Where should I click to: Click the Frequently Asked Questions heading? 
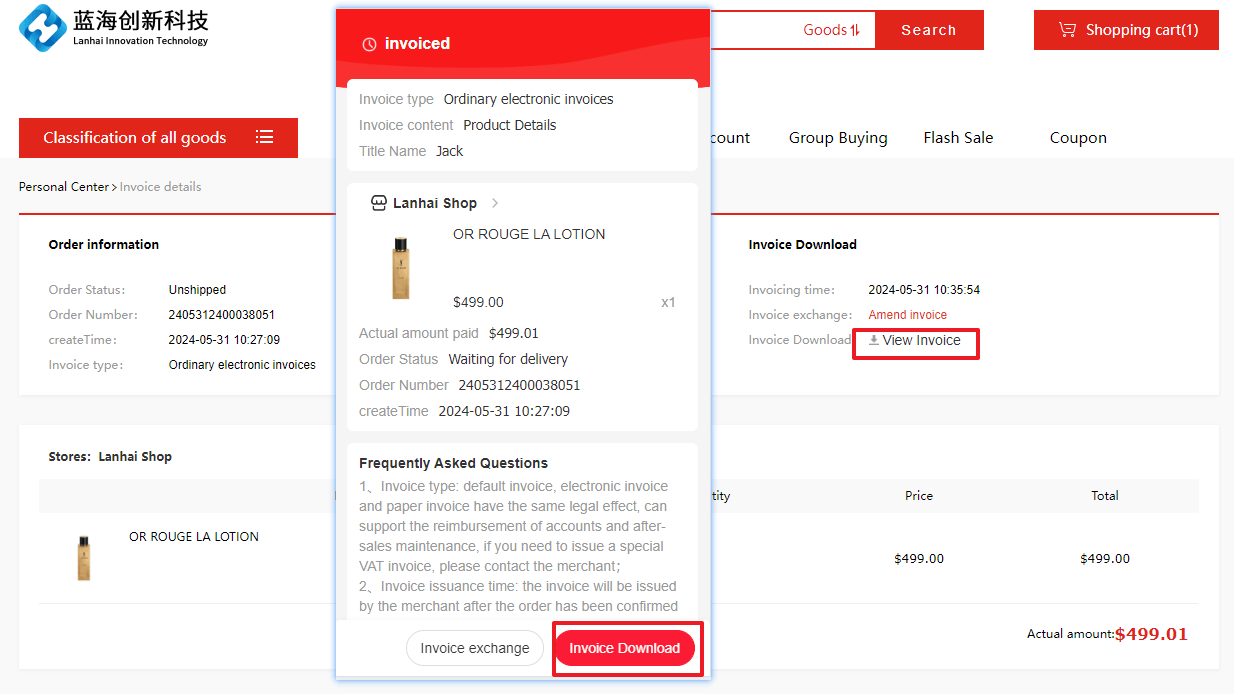click(x=454, y=463)
